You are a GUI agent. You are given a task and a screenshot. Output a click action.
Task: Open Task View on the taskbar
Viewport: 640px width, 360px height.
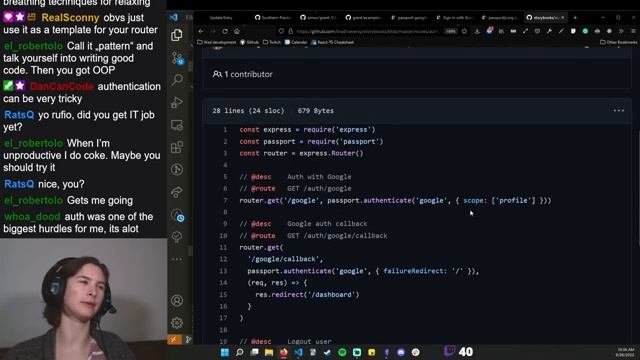pyautogui.click(x=254, y=352)
